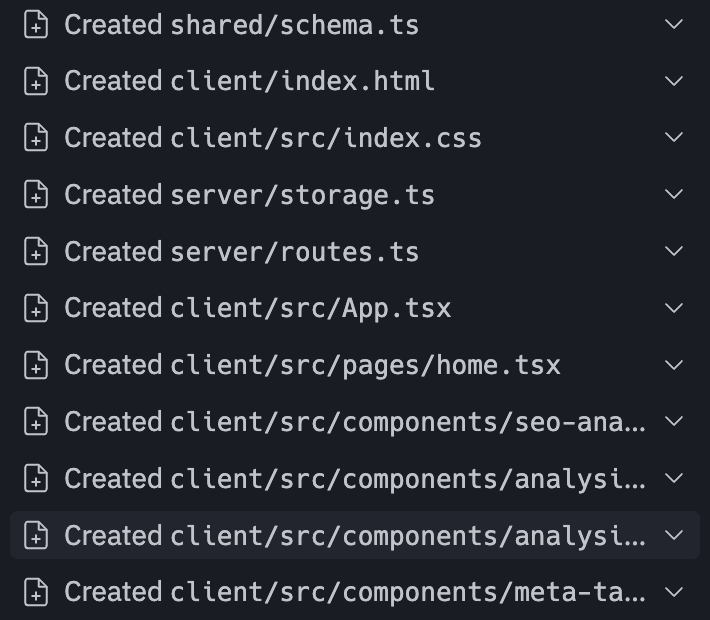The image size is (710, 620).
Task: Show details via the pages/home.tsx chevron
Action: tap(674, 365)
